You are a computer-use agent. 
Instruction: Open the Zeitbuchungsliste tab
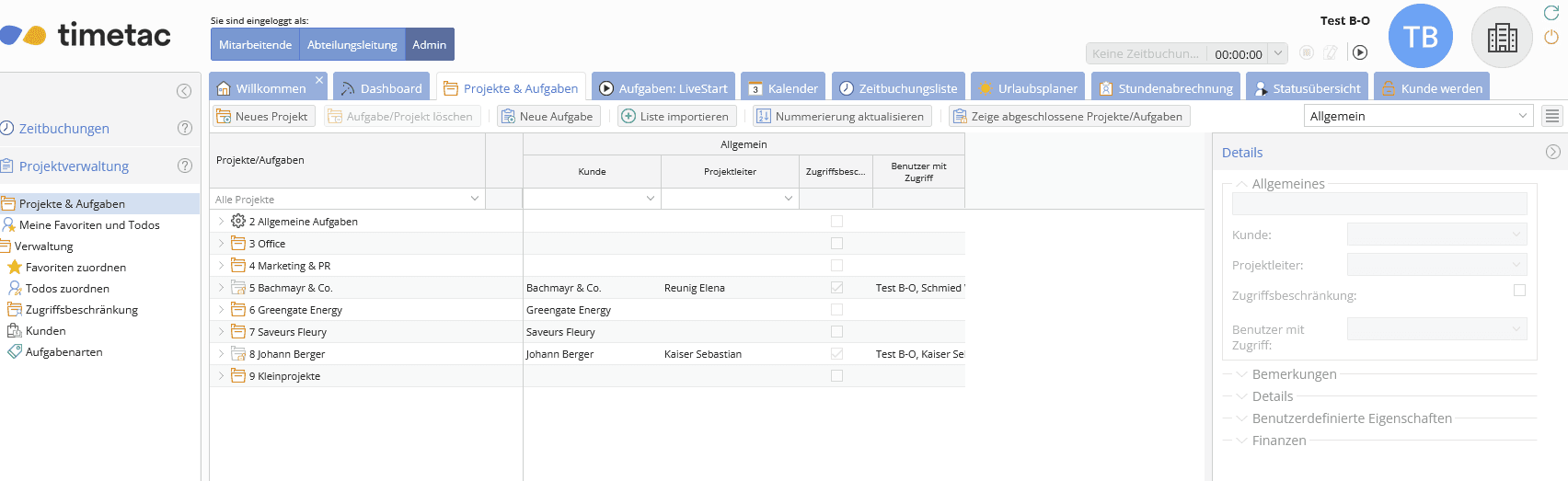tap(898, 88)
